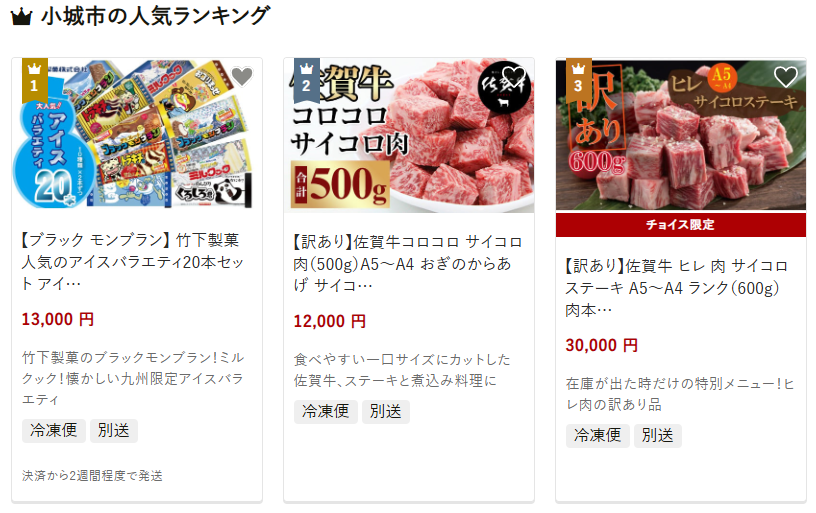The image size is (816, 513).
Task: Click the crown icon beside ranking heading
Action: (x=21, y=17)
